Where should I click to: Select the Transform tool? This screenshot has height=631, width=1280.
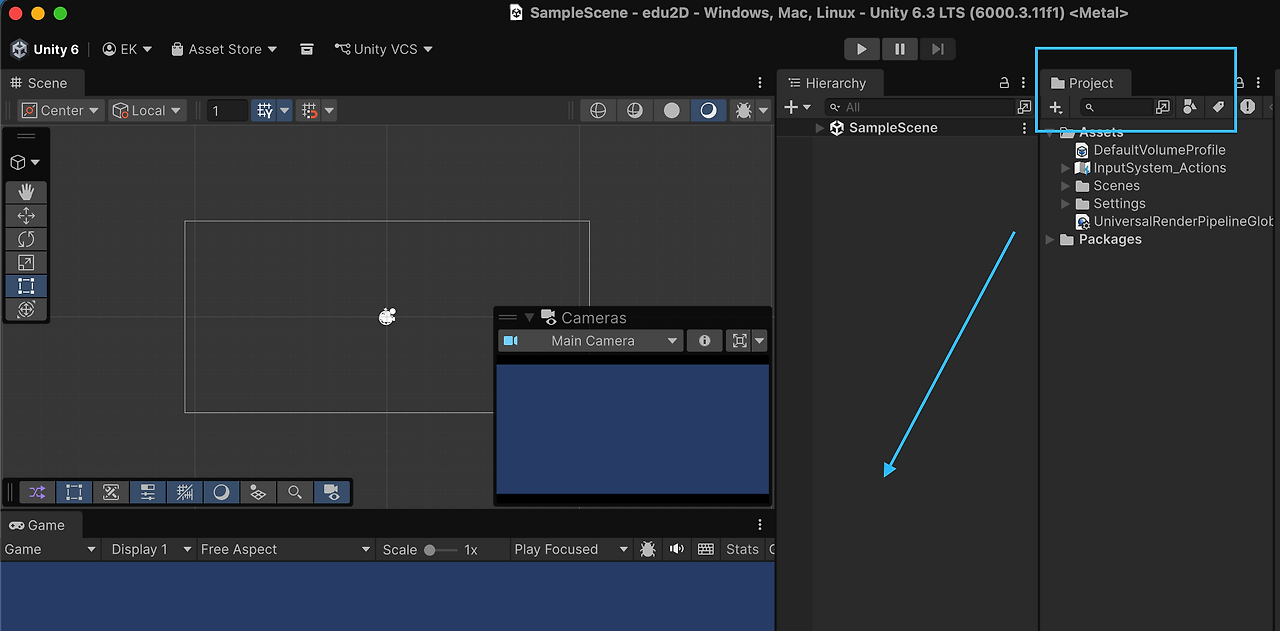pos(26,309)
